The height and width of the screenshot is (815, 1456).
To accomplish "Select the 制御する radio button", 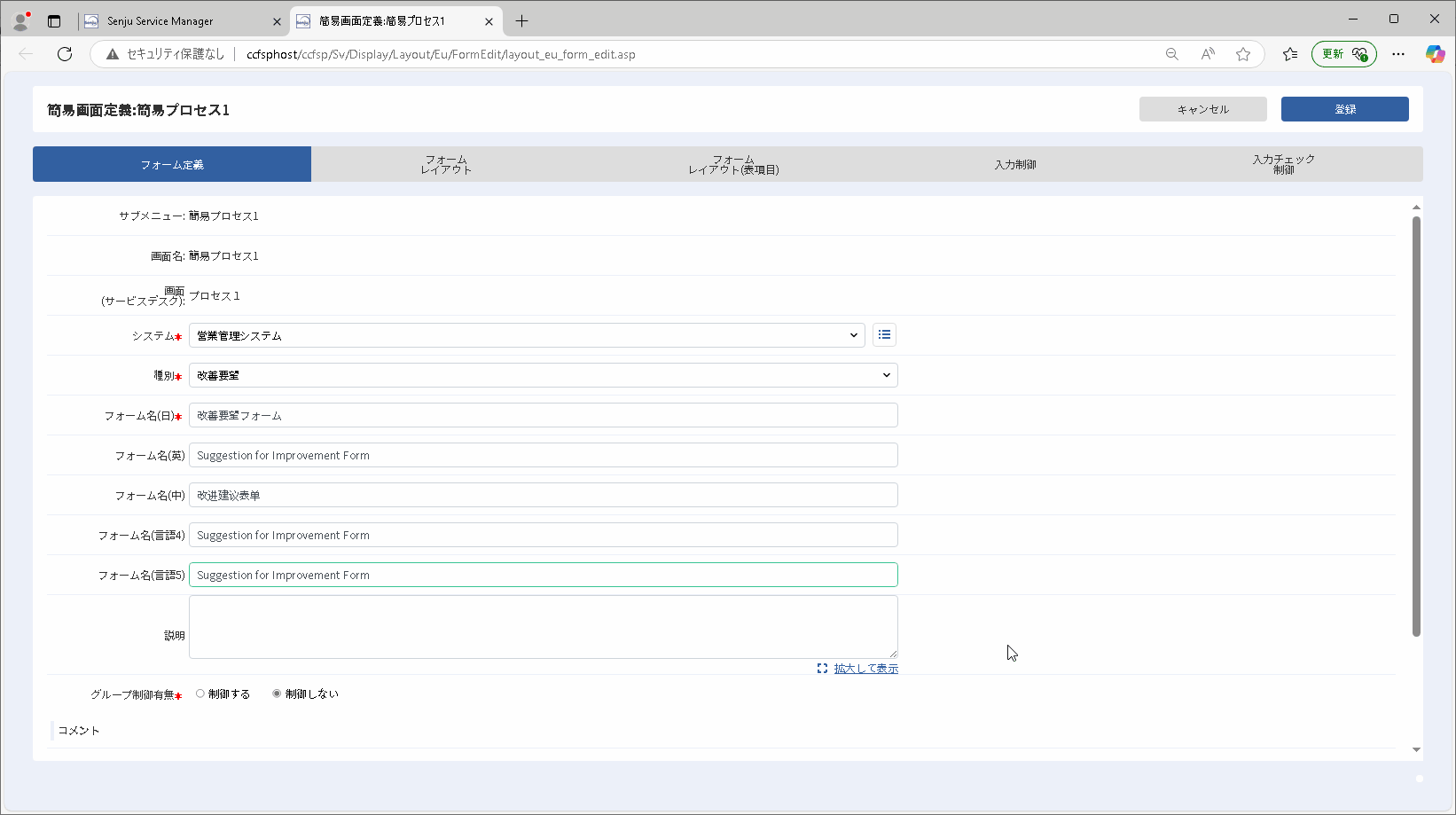I will pos(200,694).
